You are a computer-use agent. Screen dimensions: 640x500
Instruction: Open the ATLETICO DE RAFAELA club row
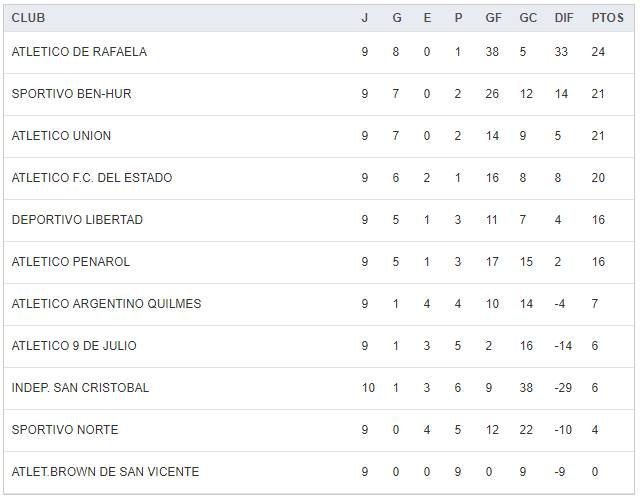79,52
